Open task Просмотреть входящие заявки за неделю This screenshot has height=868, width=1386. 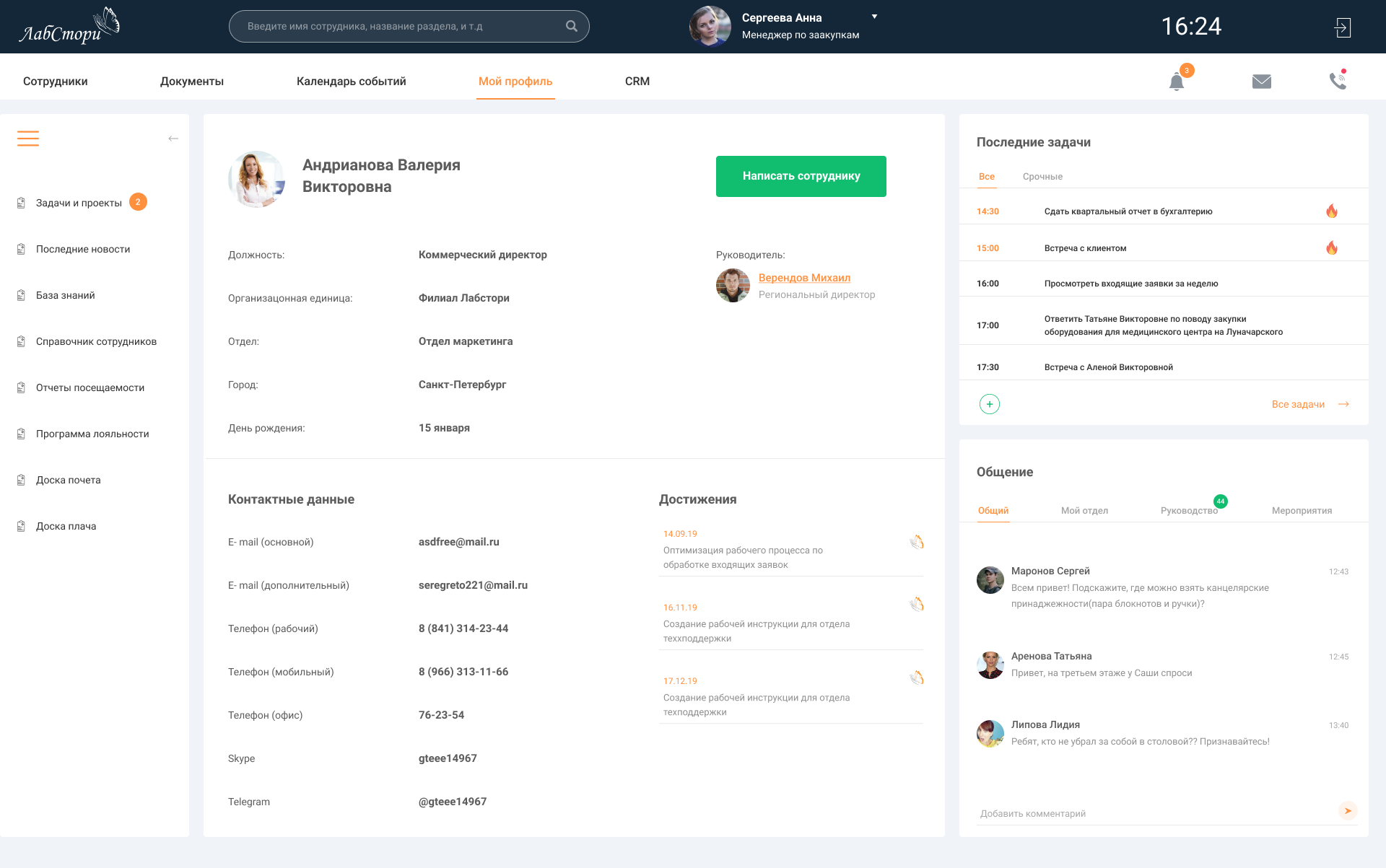[1131, 284]
